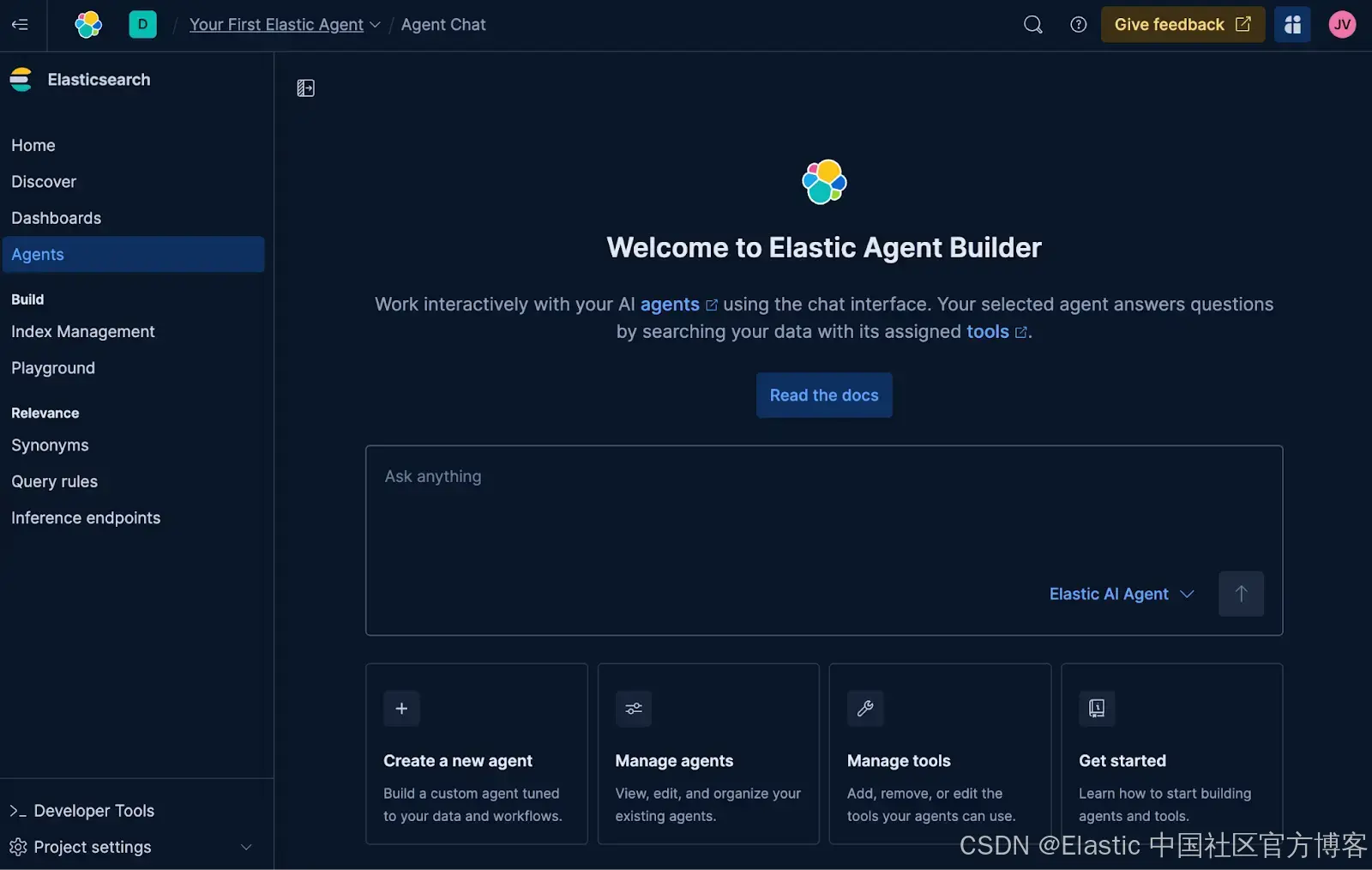The image size is (1372, 870).
Task: Follow the tools link in the description
Action: point(988,332)
